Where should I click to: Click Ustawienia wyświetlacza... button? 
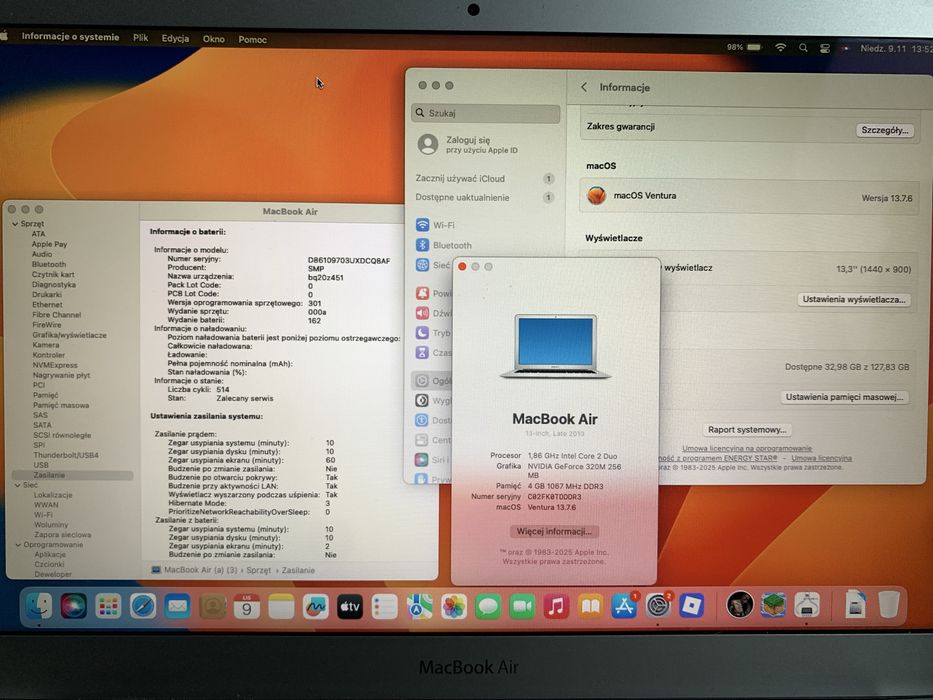(x=853, y=299)
